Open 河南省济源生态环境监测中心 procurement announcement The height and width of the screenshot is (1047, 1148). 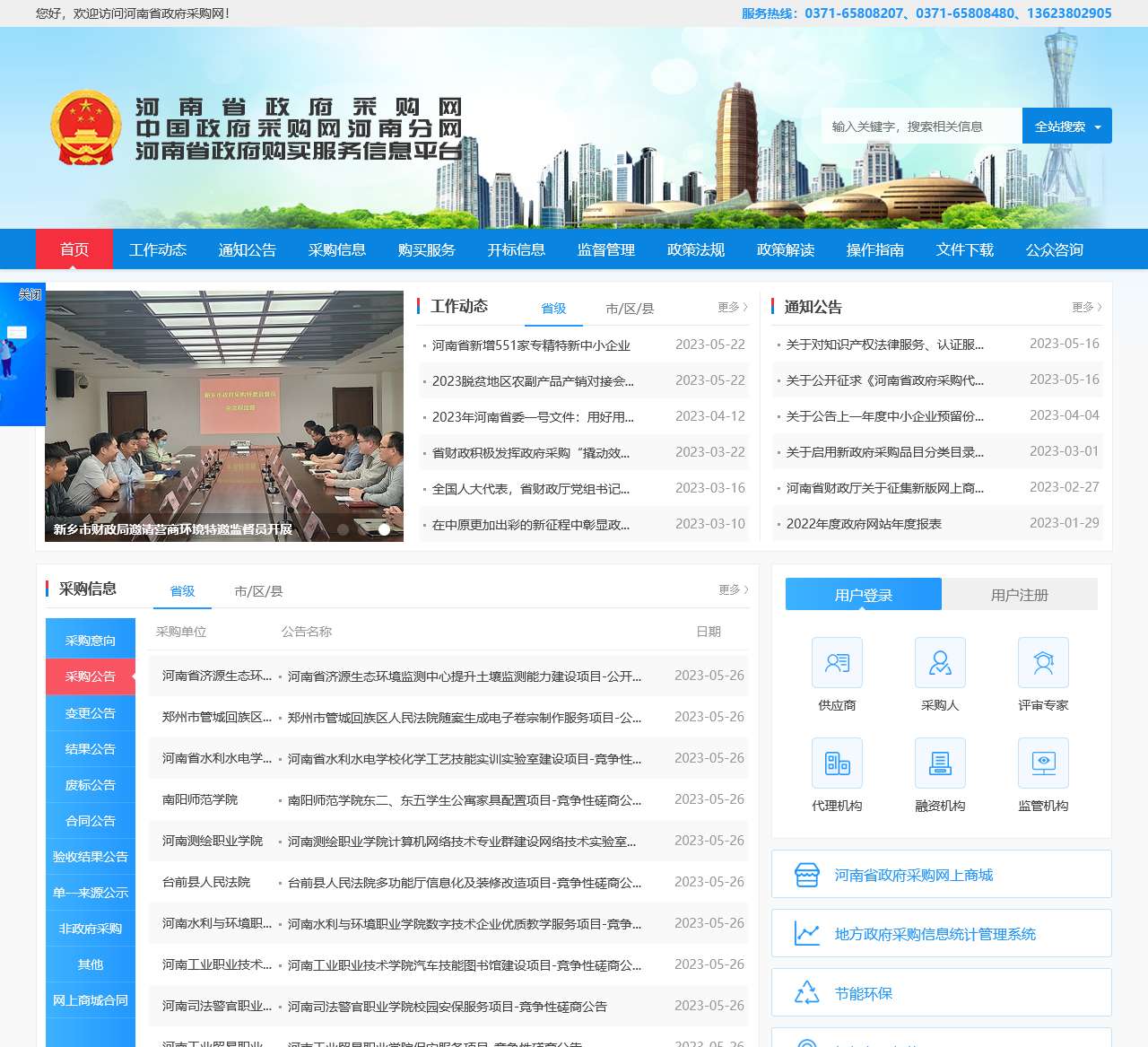[x=465, y=676]
